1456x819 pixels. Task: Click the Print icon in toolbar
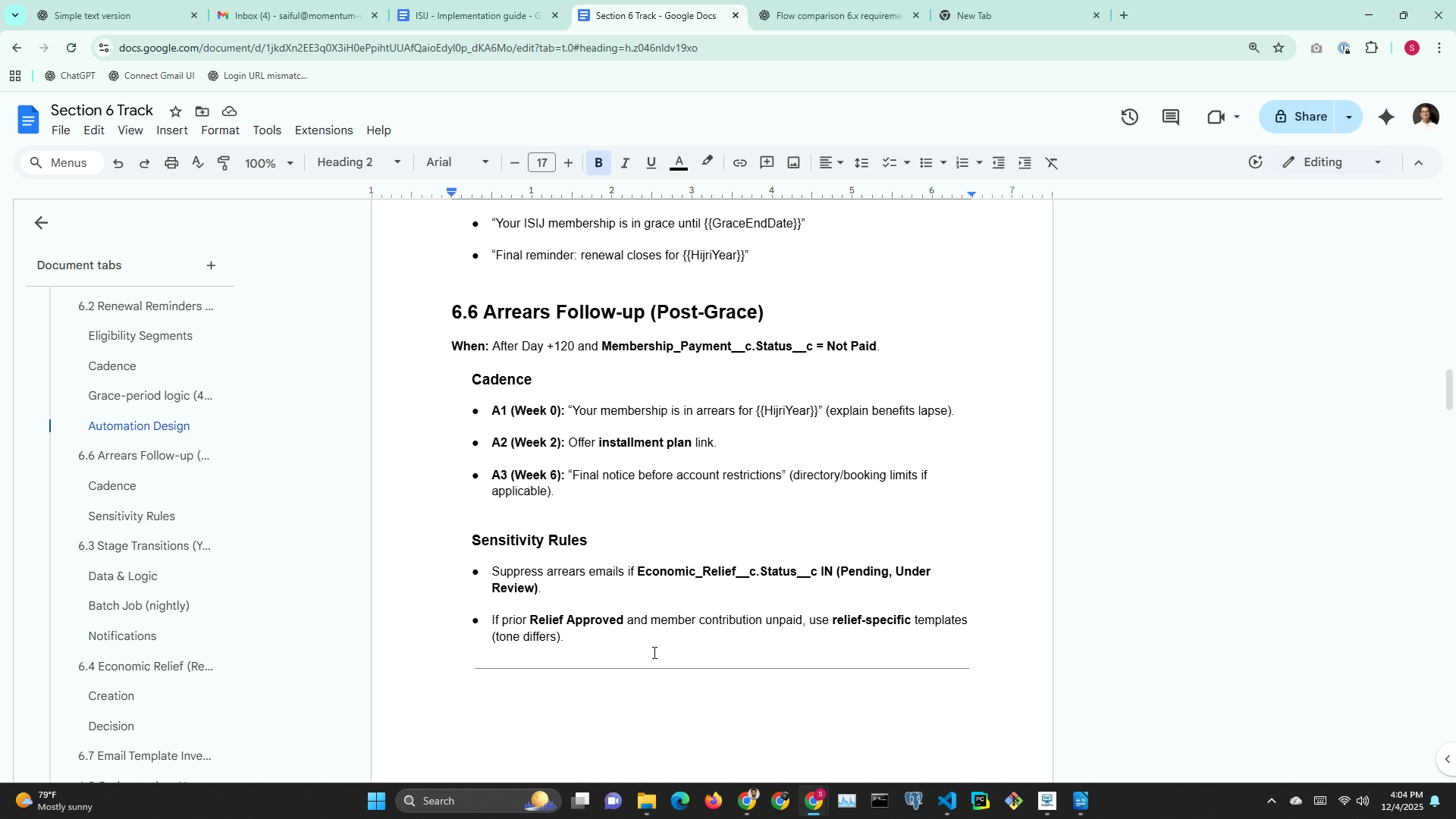click(x=171, y=163)
